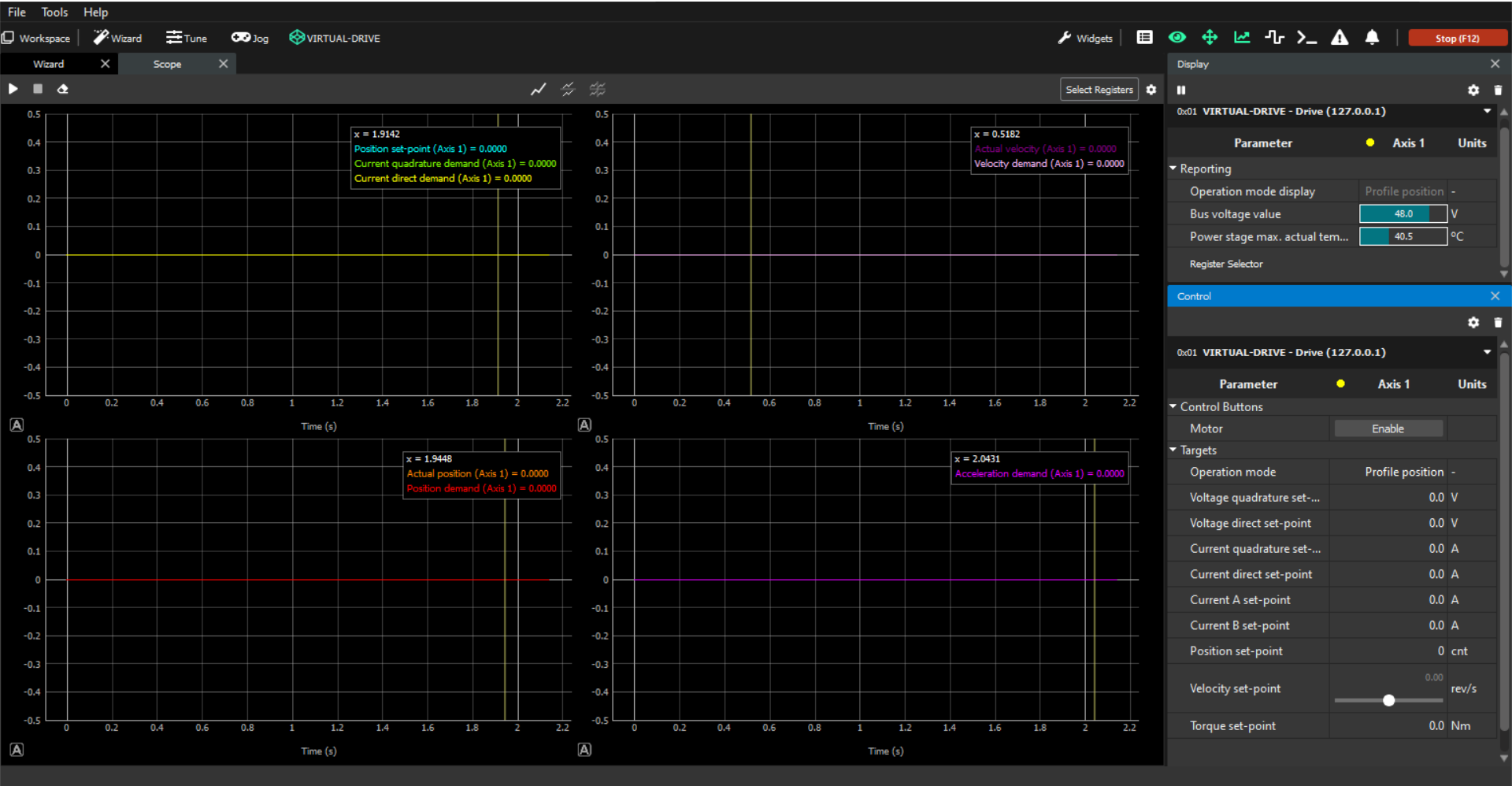This screenshot has height=786, width=1512.
Task: Clear scope data with the eraser icon
Action: (x=63, y=89)
